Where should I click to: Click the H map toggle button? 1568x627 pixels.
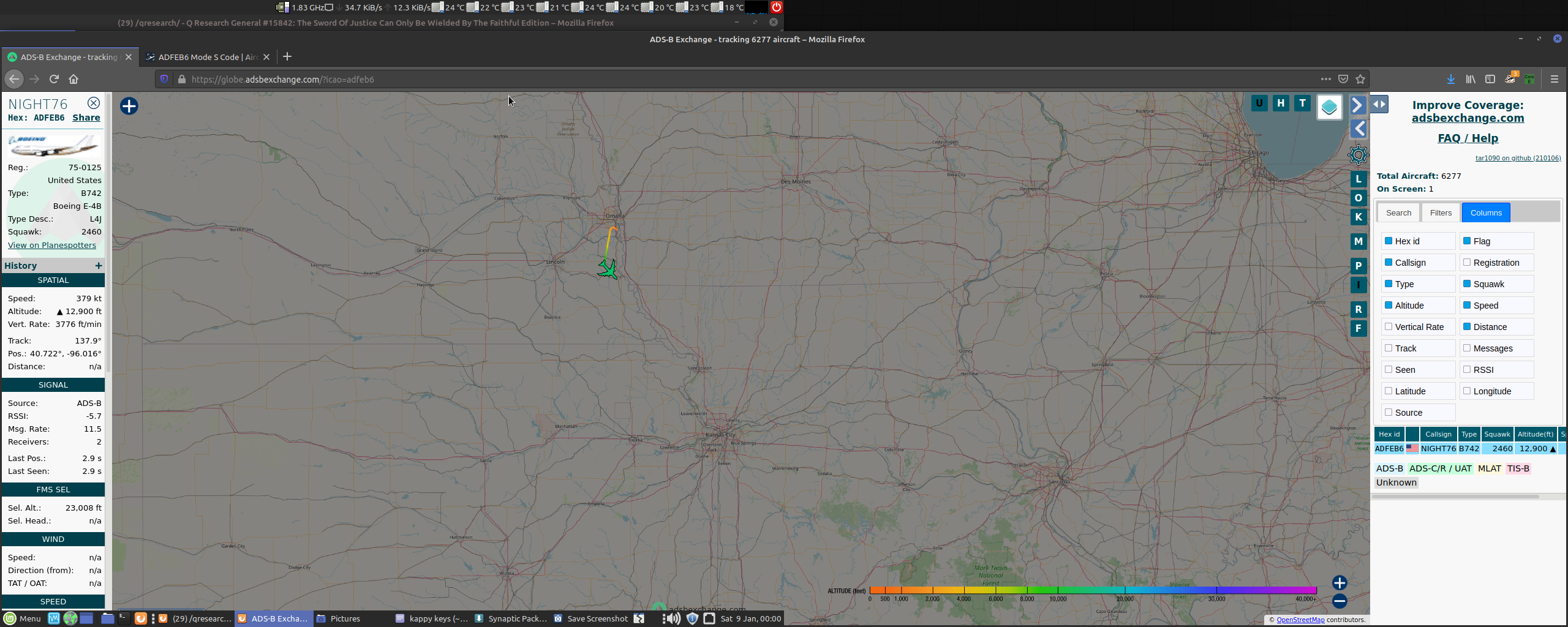click(1281, 103)
